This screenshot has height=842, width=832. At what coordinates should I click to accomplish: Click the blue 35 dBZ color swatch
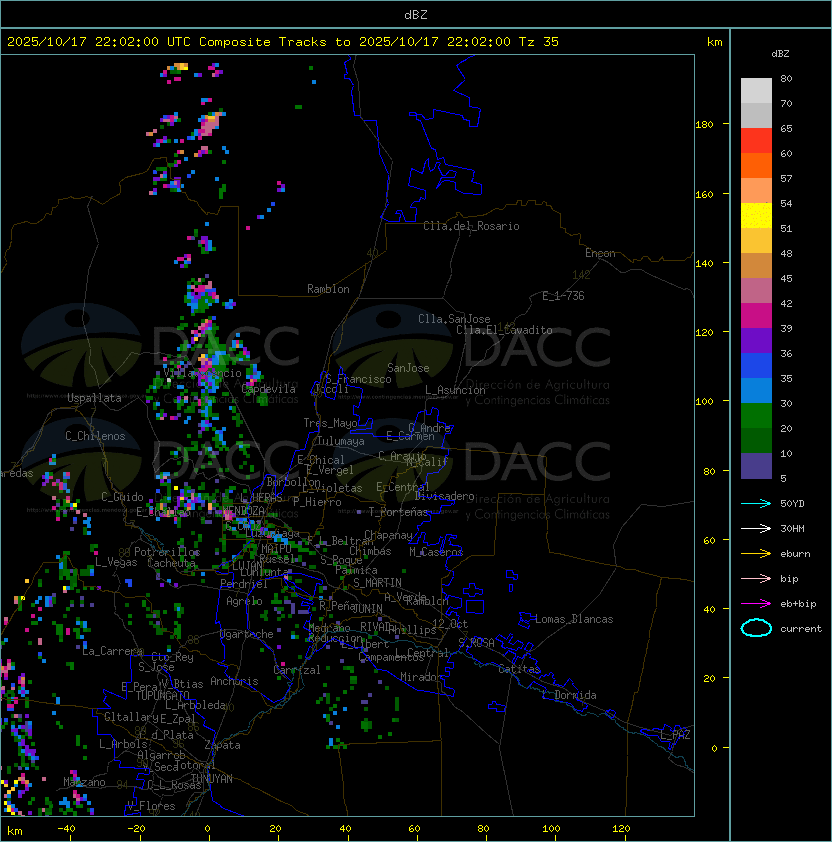pyautogui.click(x=756, y=366)
